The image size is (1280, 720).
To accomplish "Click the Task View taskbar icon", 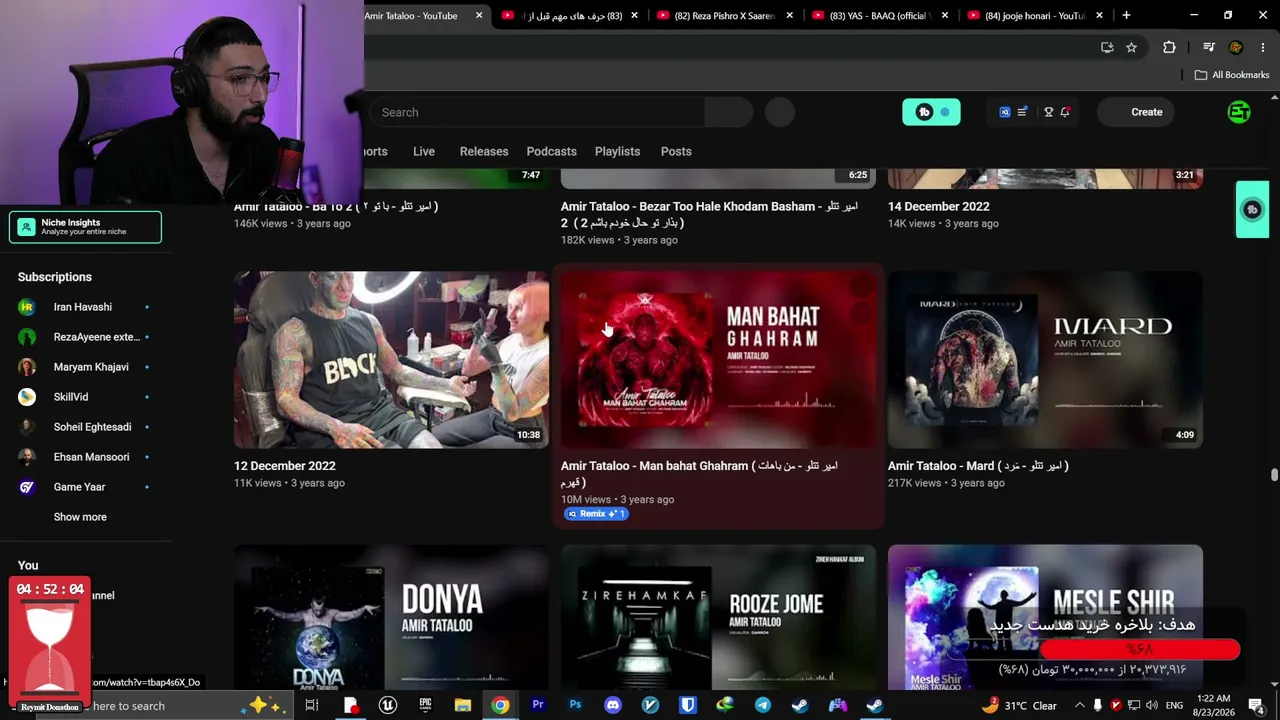I will click(312, 705).
